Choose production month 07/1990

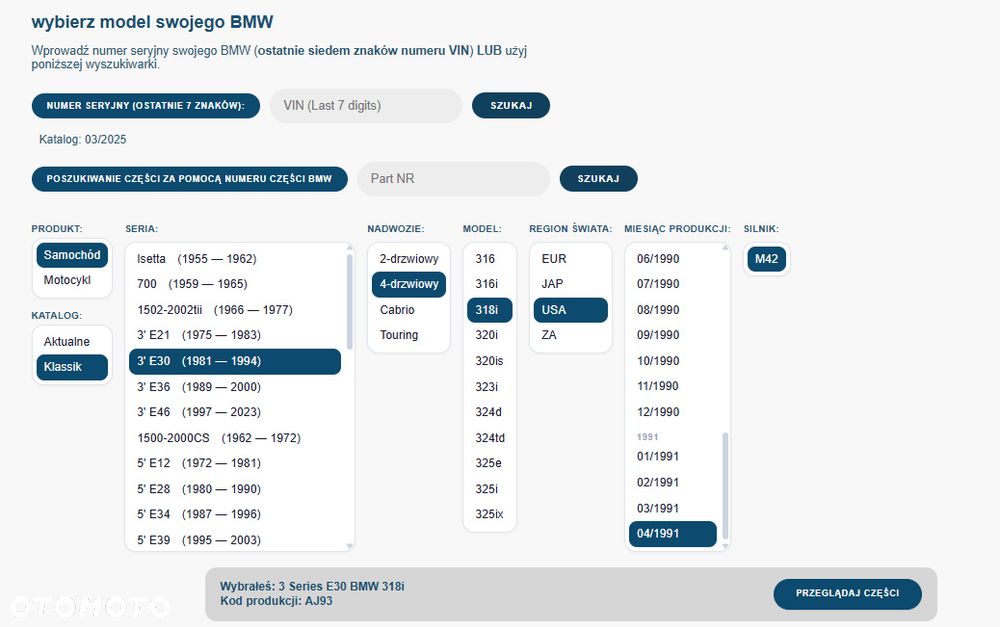click(673, 284)
